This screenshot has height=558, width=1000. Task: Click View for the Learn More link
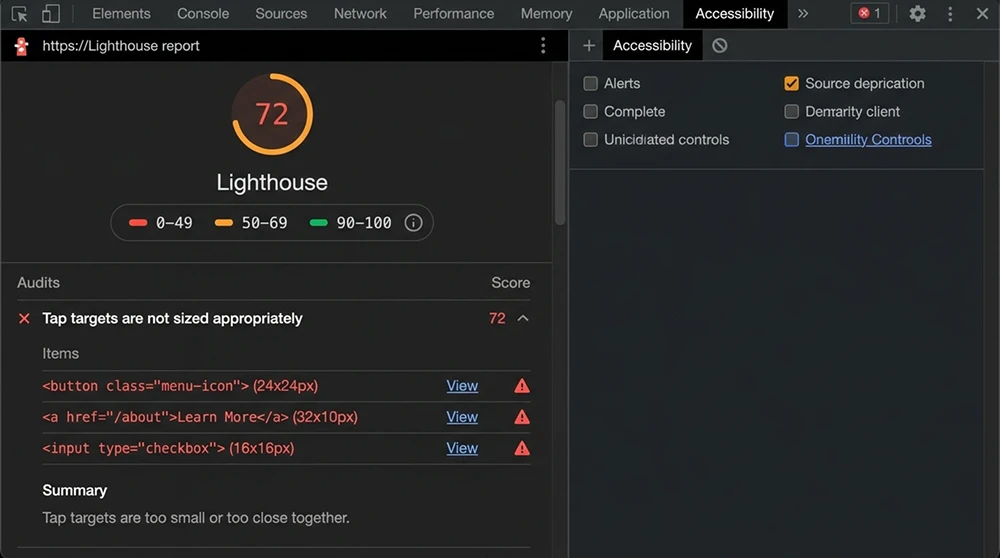click(x=462, y=417)
